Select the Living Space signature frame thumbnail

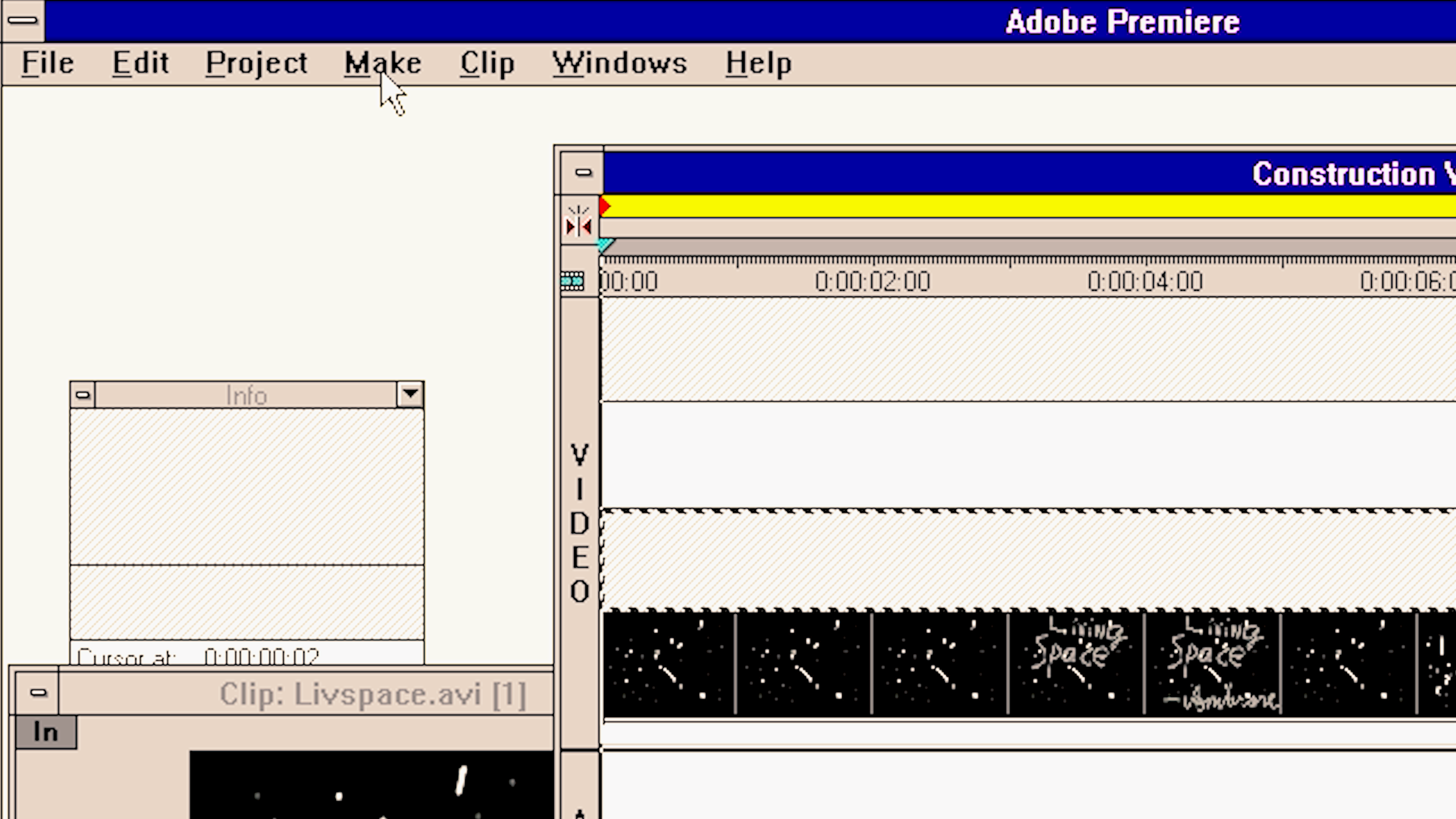[x=1213, y=664]
